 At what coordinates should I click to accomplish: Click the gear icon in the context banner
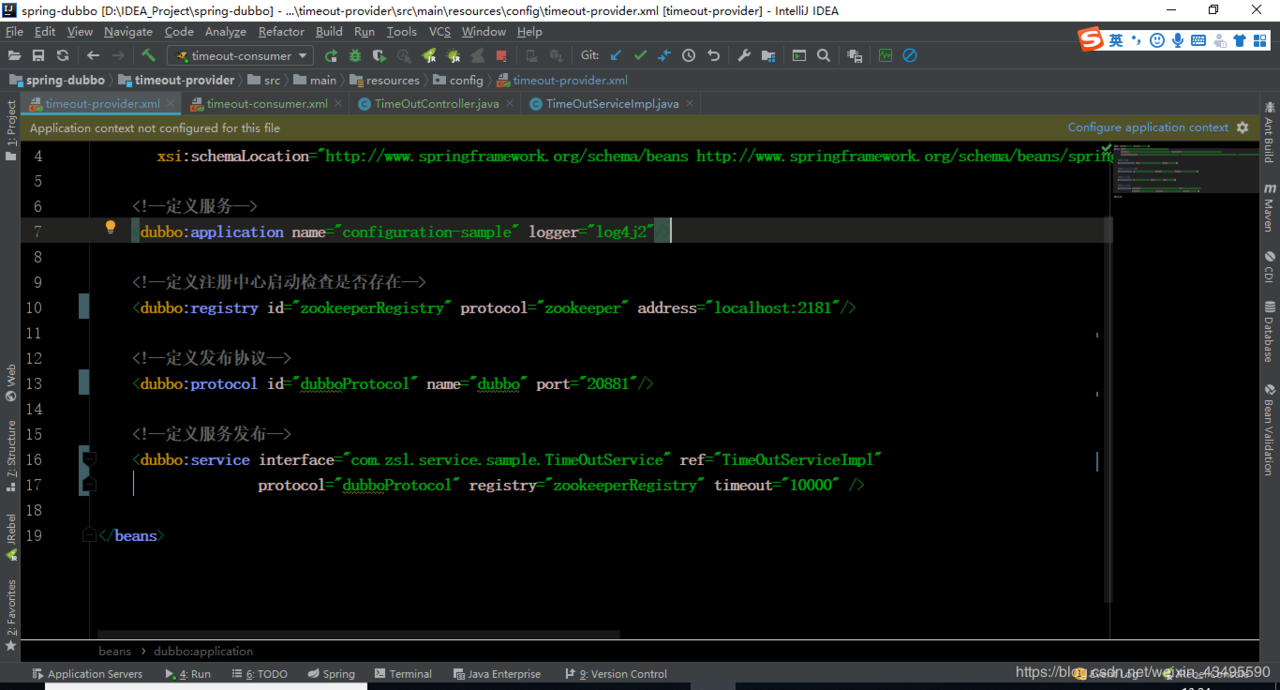pyautogui.click(x=1243, y=128)
